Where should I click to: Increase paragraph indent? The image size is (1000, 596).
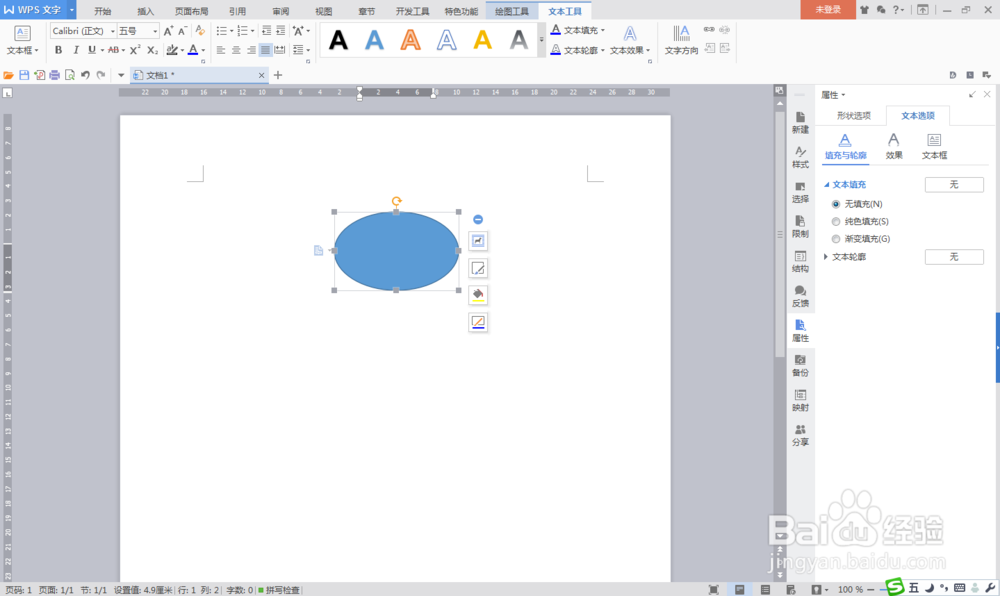click(281, 31)
